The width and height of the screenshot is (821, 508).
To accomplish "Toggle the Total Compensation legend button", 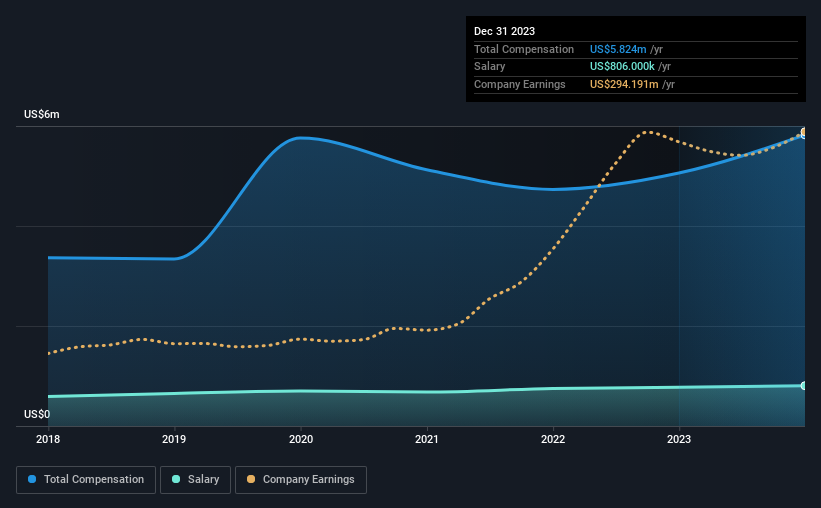I will pyautogui.click(x=86, y=480).
